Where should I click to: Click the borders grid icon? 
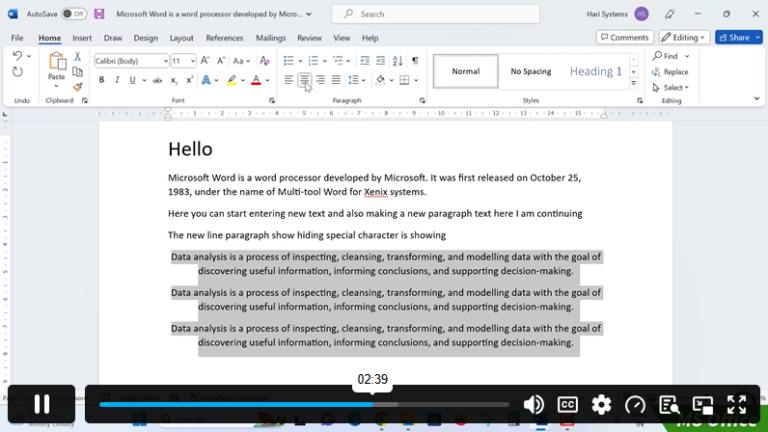(x=405, y=80)
